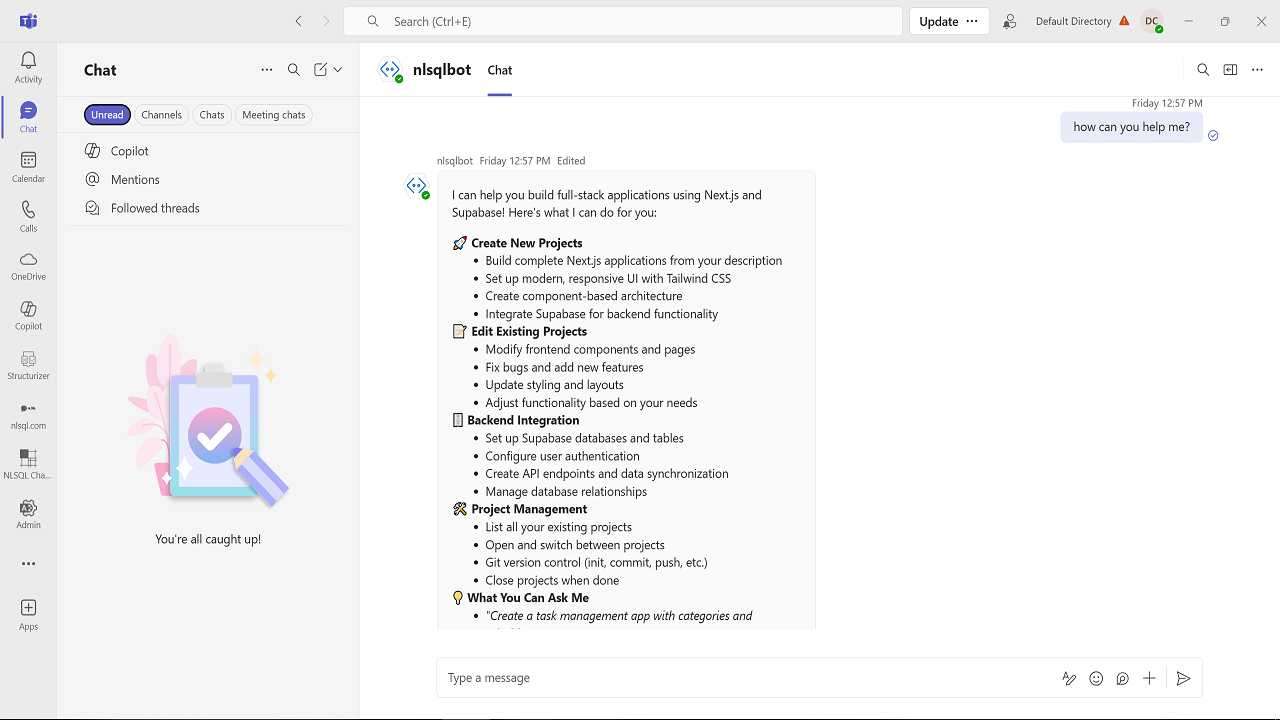
Task: Select the Chat tab in nlsqlbot
Action: pyautogui.click(x=500, y=70)
